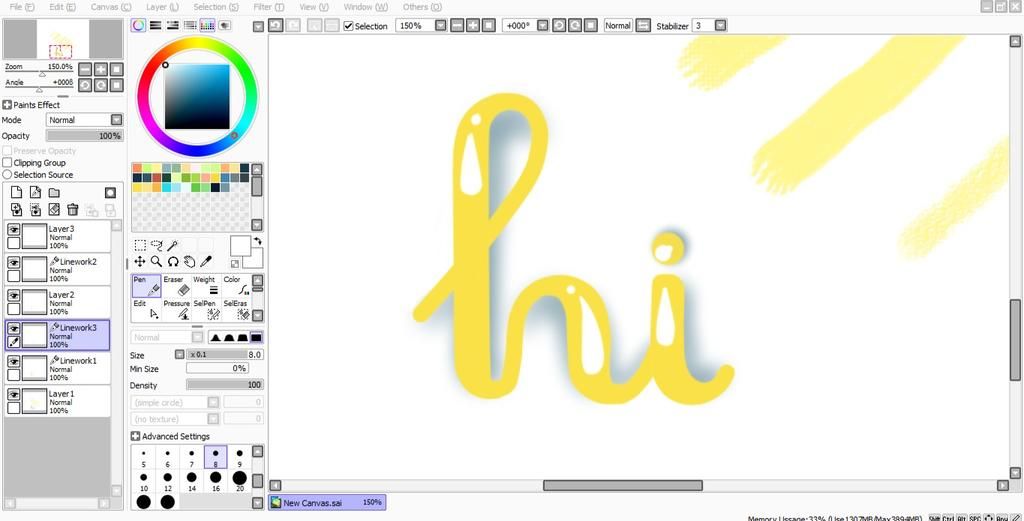Delete the selected layer with trash icon

click(72, 210)
